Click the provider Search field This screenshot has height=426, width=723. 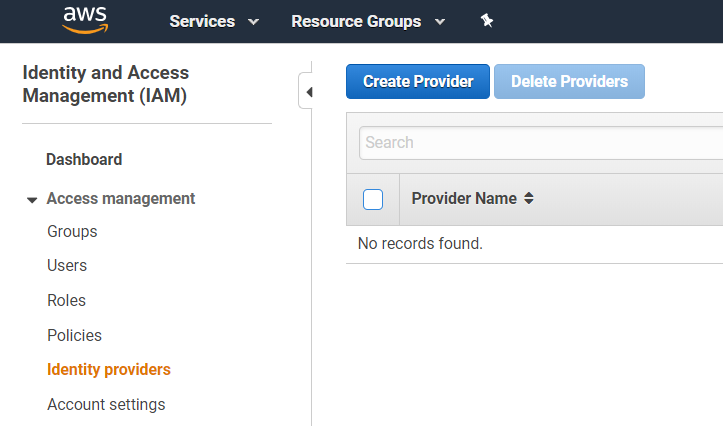pos(540,142)
